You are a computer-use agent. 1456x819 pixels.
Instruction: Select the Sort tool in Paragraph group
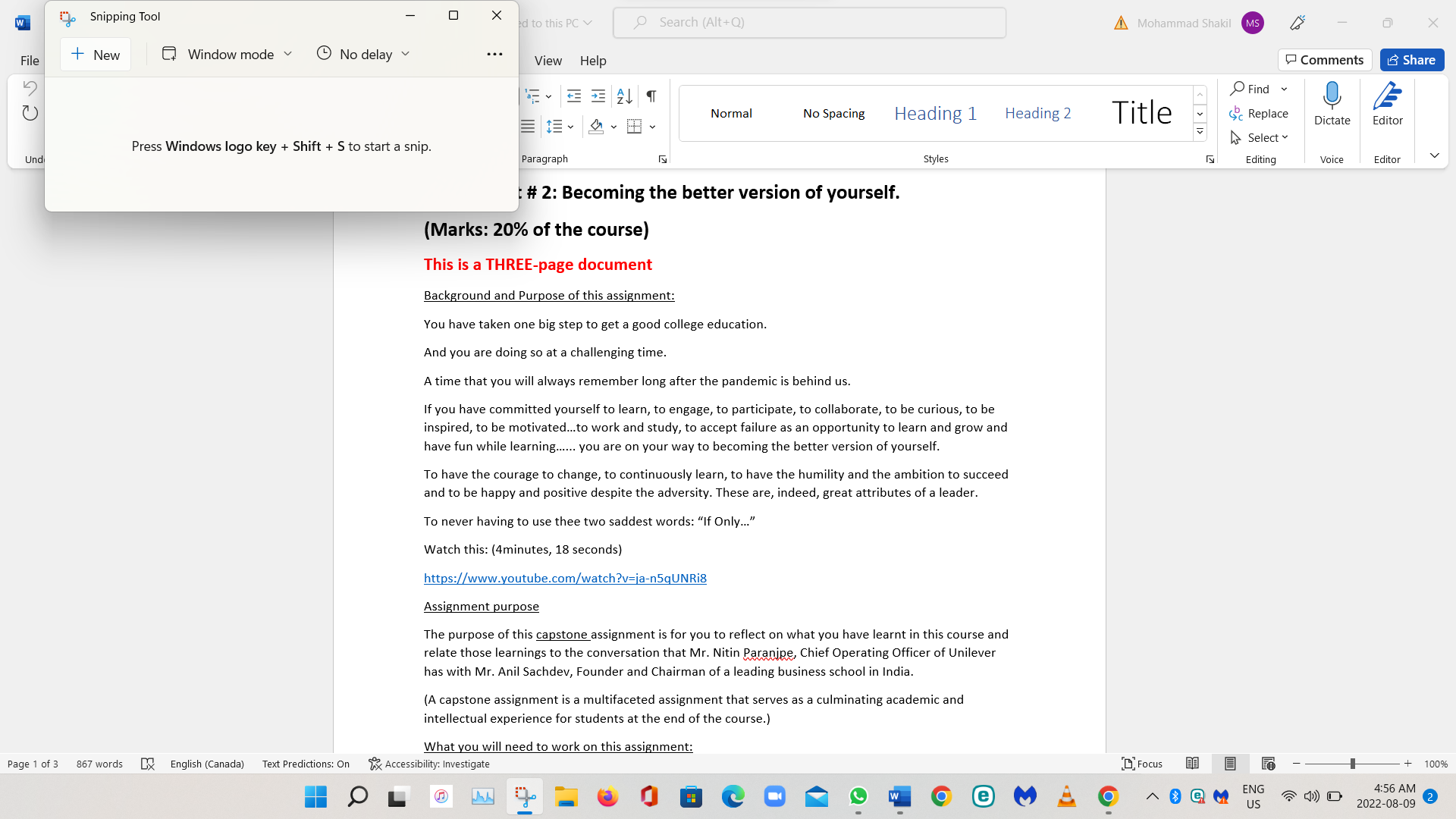click(623, 96)
